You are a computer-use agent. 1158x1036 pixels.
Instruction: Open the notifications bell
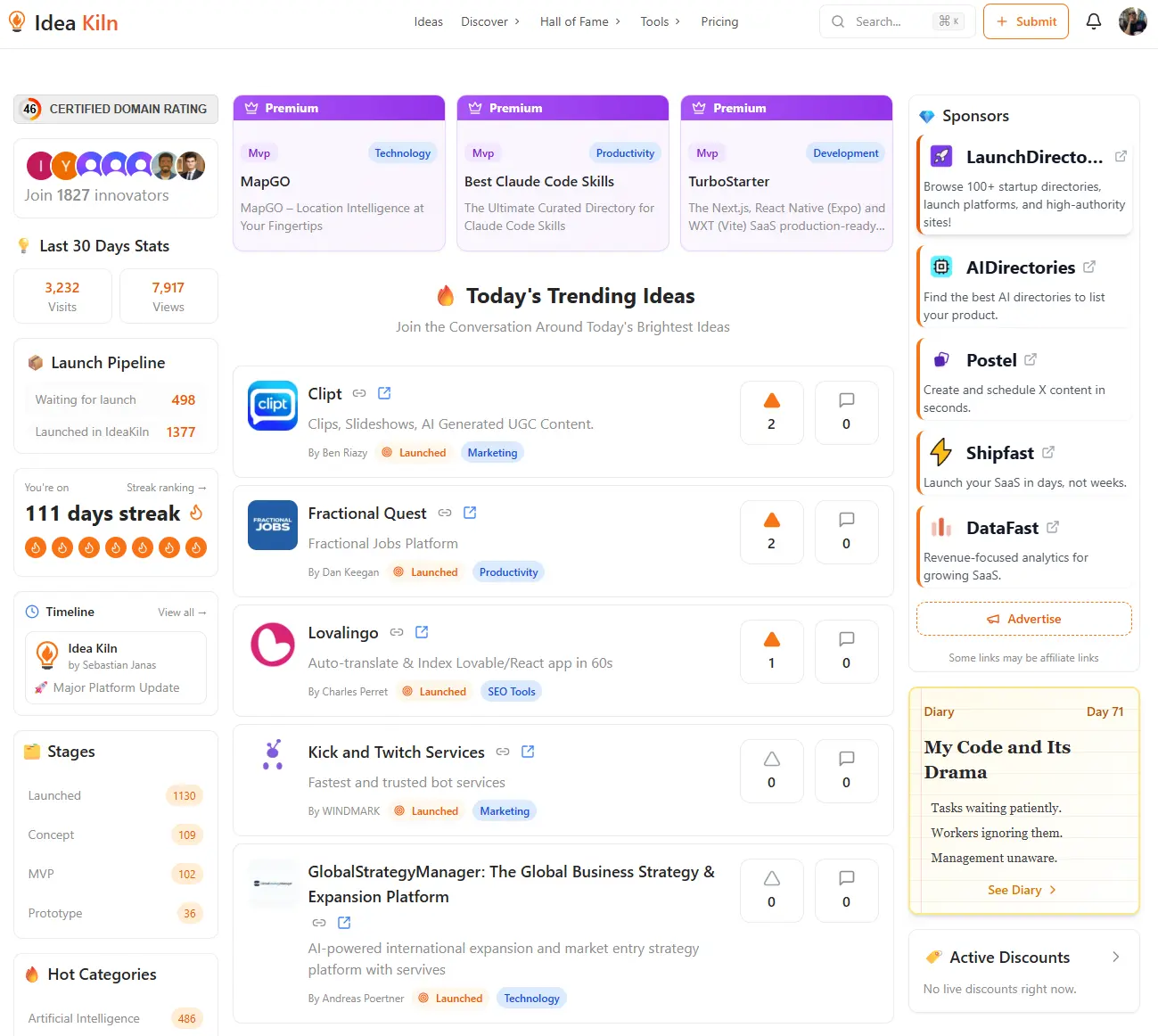[1094, 21]
